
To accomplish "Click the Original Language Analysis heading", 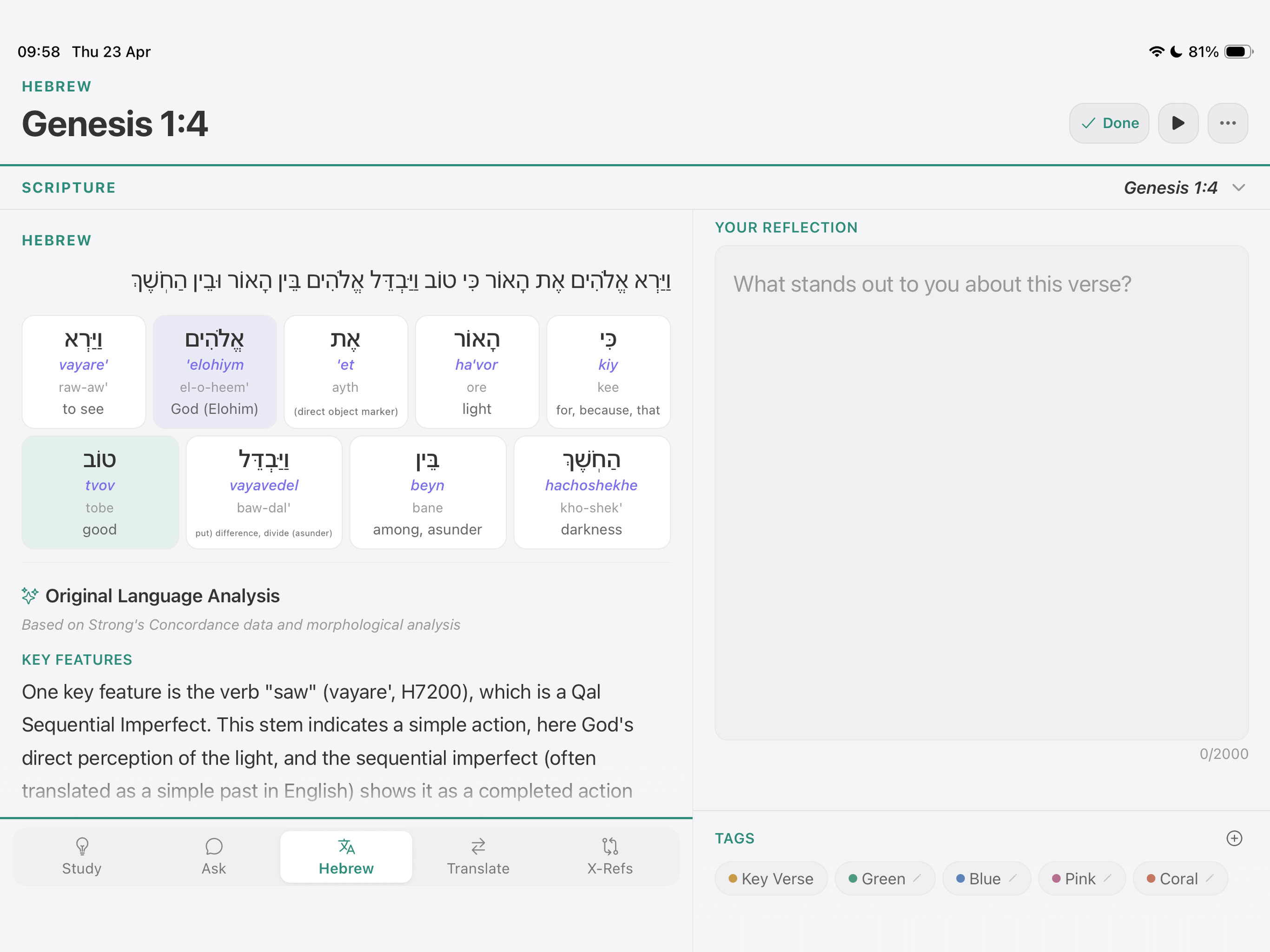I will pos(163,596).
